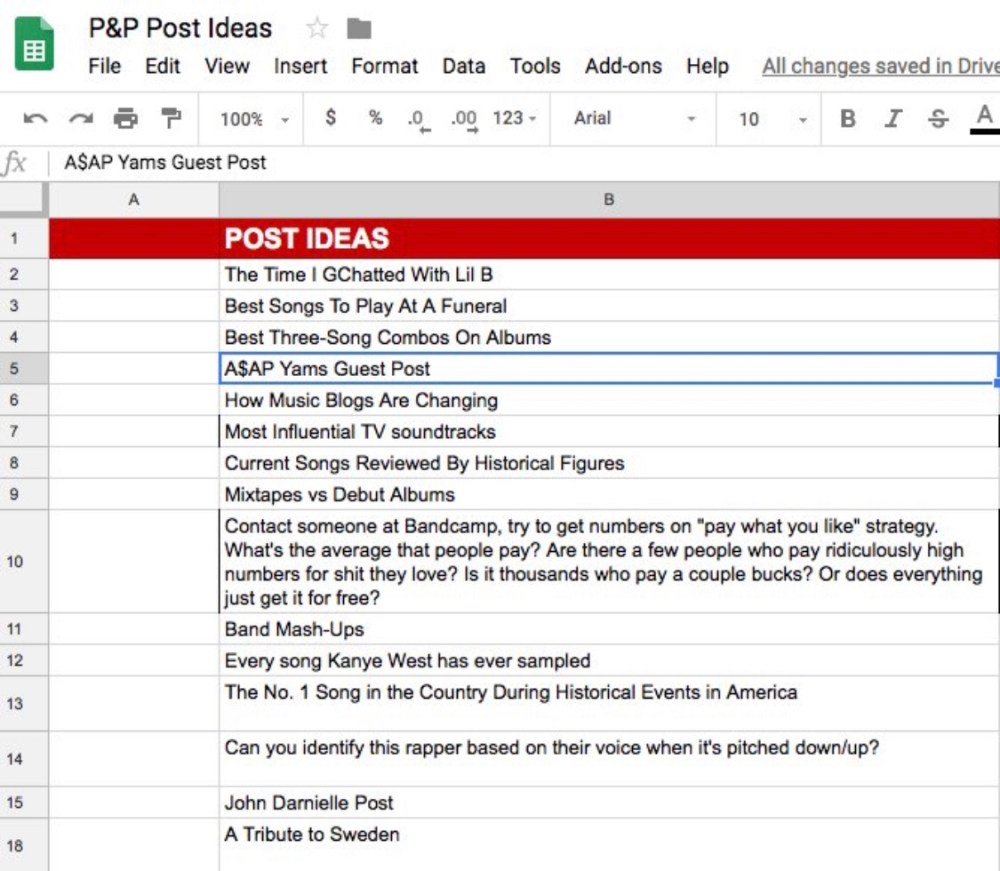1000x871 pixels.
Task: Open the Format menu
Action: pyautogui.click(x=384, y=66)
